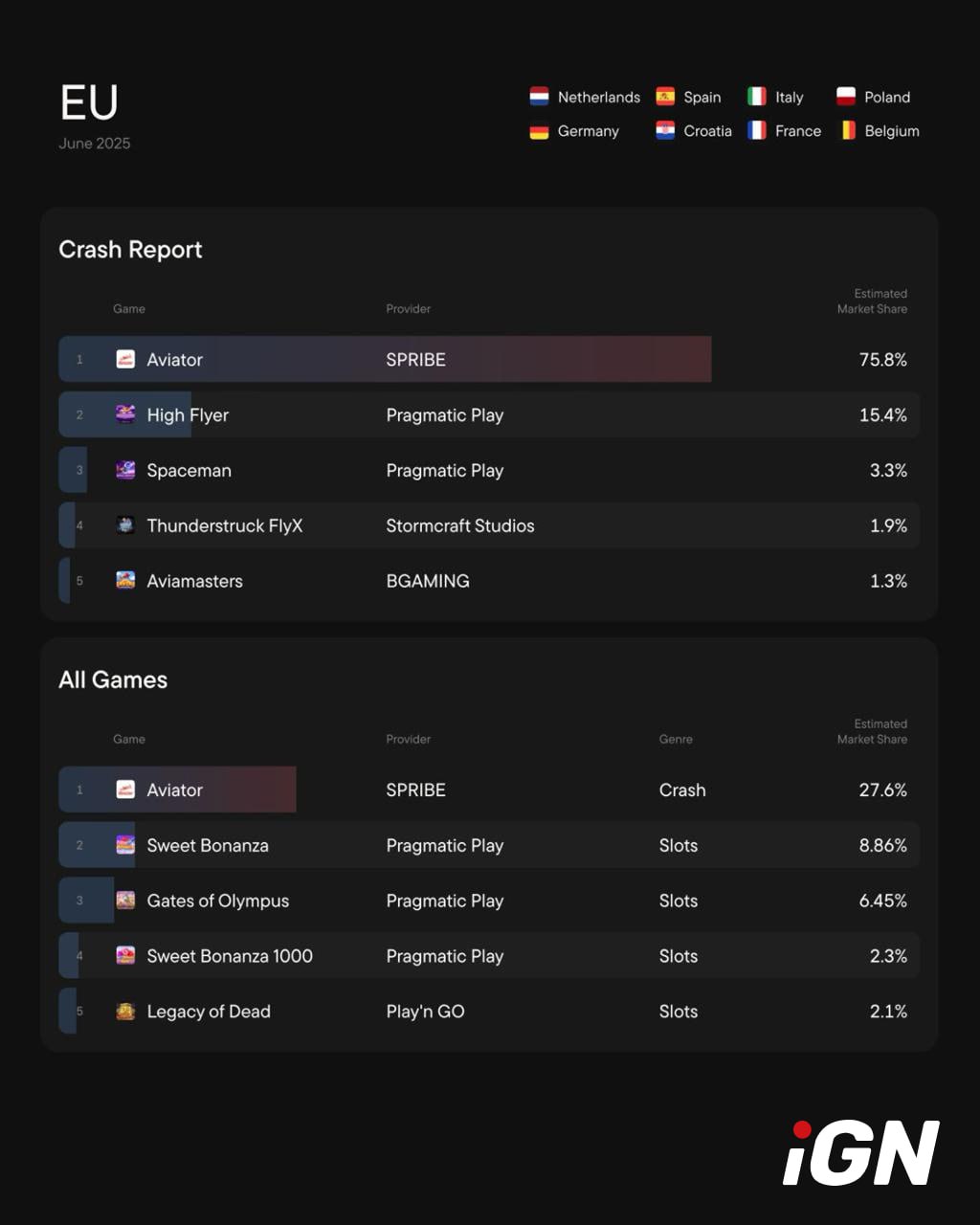Click the Aviator game icon in Crash Report
The image size is (980, 1225).
point(125,360)
